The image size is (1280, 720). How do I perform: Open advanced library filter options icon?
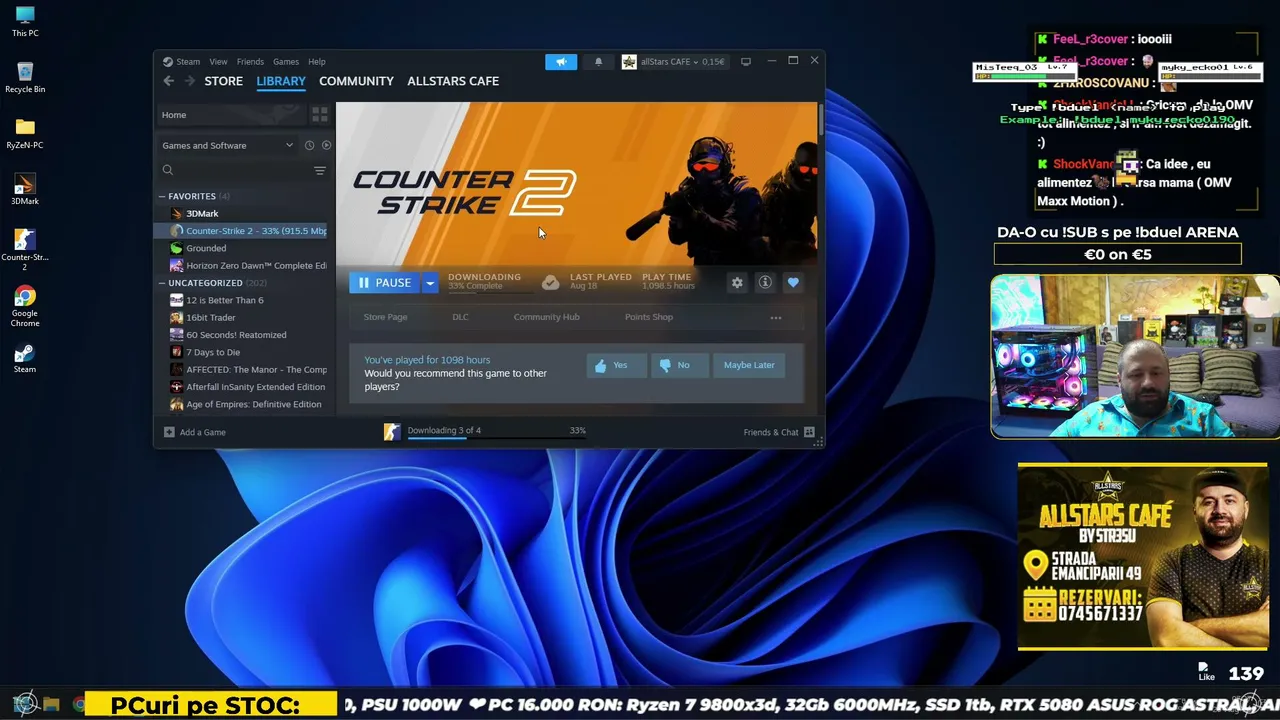[x=320, y=171]
